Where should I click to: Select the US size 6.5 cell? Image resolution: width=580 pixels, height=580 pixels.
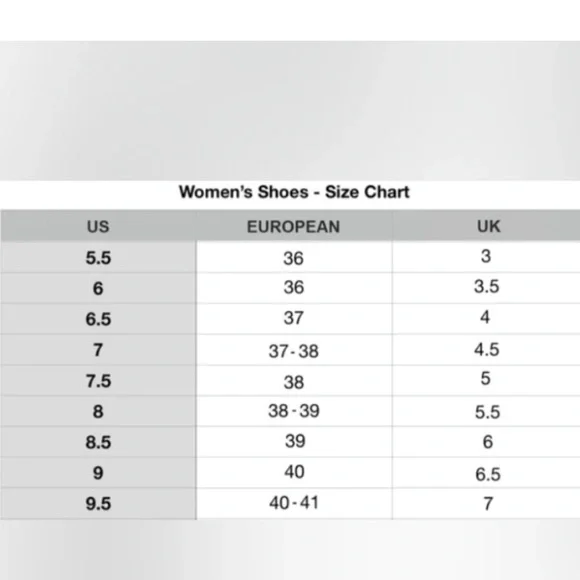(x=98, y=319)
